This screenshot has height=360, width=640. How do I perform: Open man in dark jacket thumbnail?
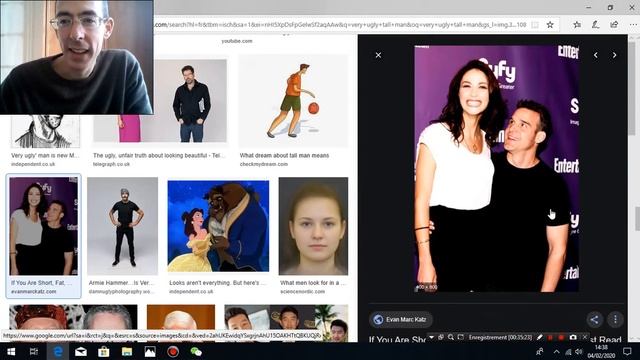tap(160, 101)
